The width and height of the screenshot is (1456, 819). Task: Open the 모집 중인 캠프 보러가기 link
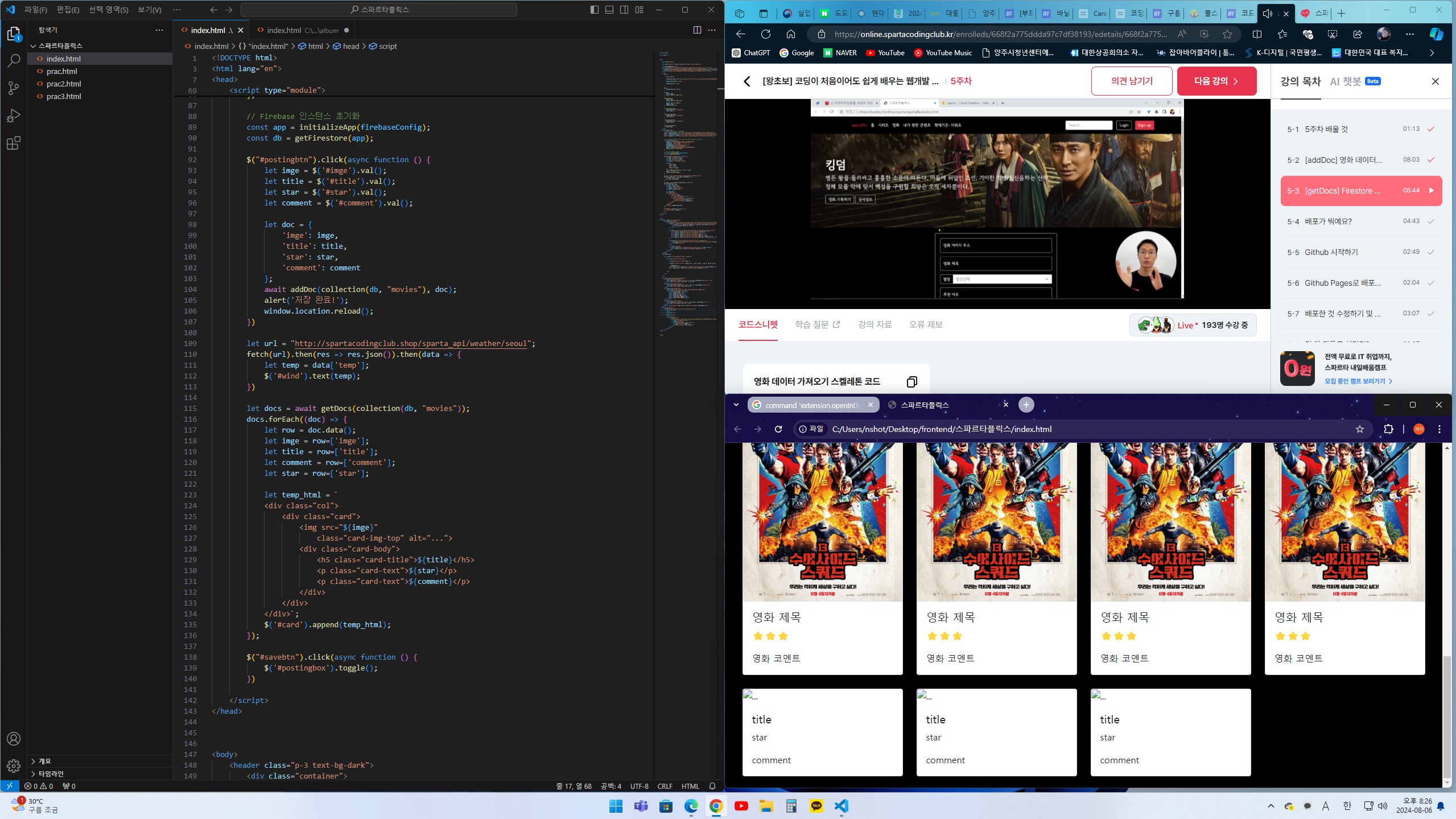coord(1359,381)
